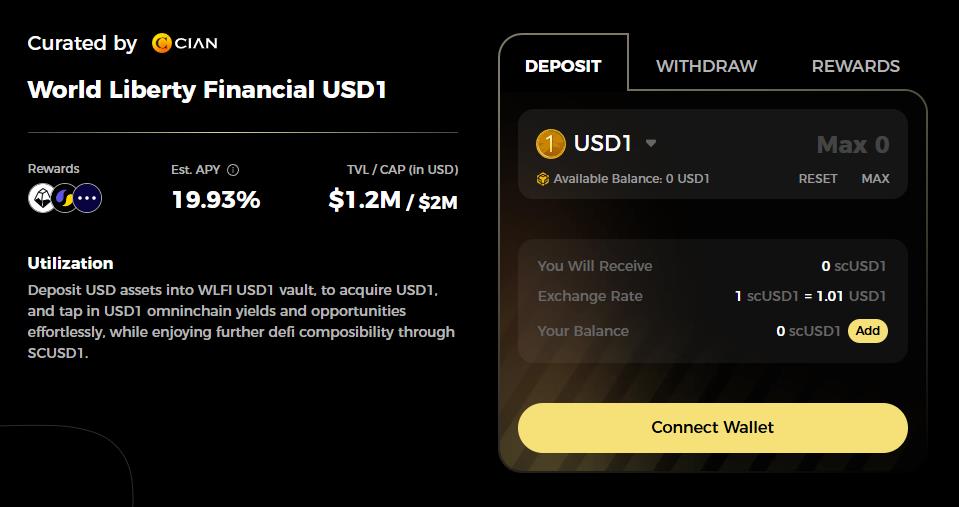Image resolution: width=959 pixels, height=507 pixels.
Task: Select the DEPOSIT tab
Action: [x=563, y=66]
